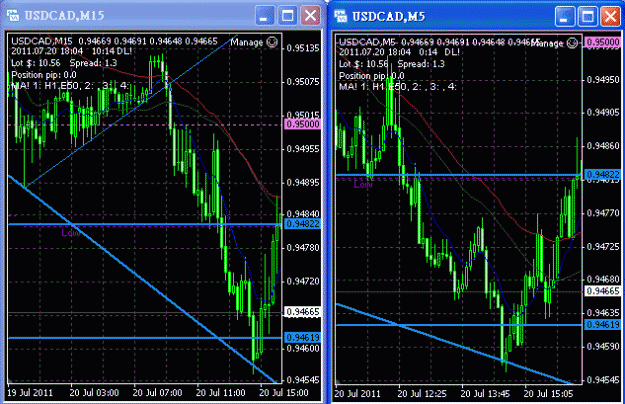625x404 pixels.
Task: Click '20 Jul 07:00' time axis label
Action: tap(157, 393)
